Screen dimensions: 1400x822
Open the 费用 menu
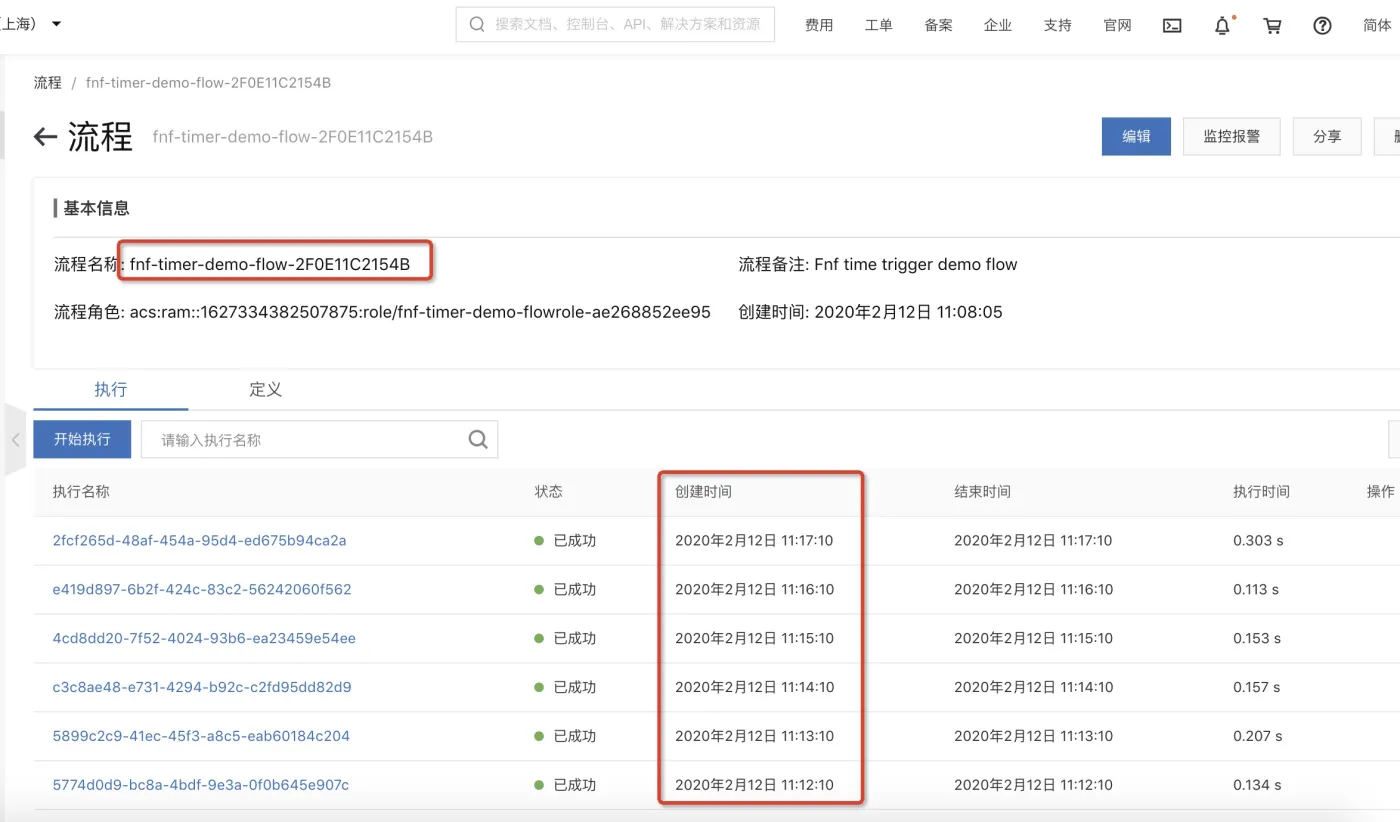click(x=819, y=26)
